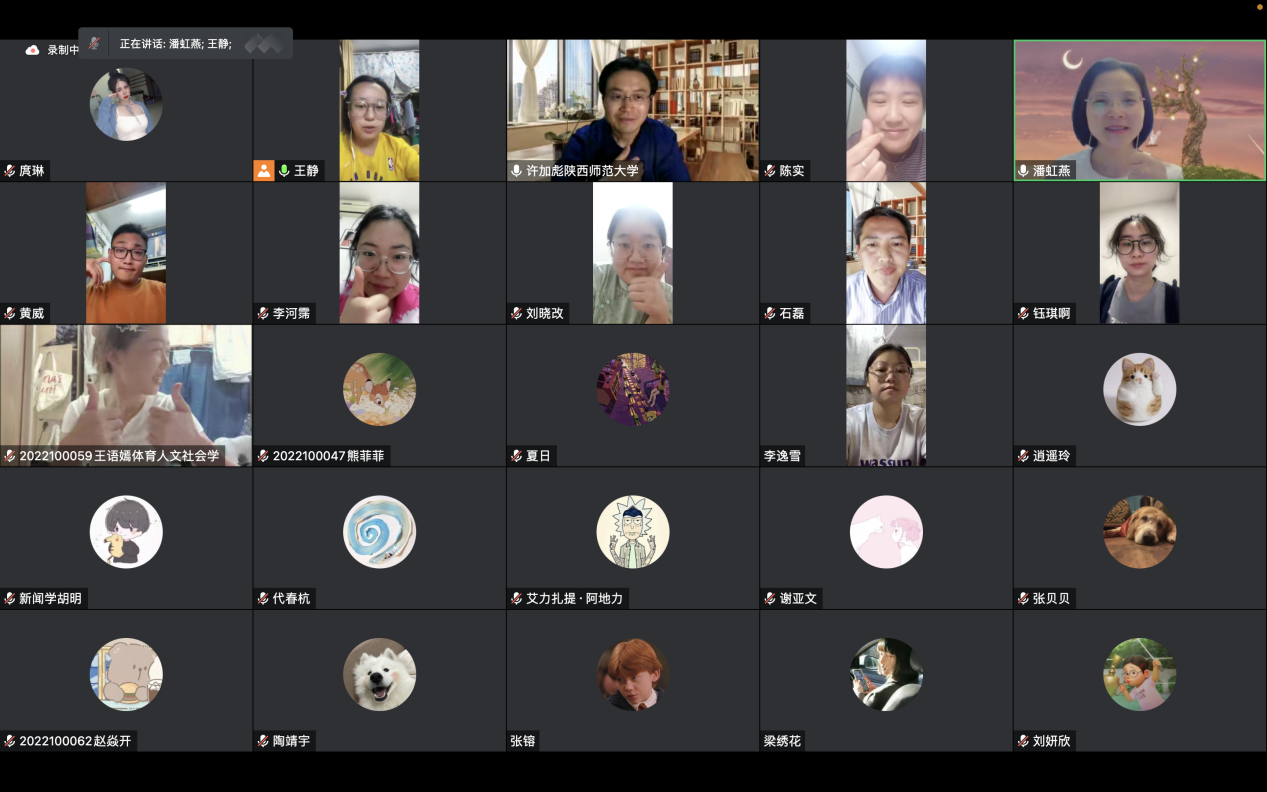Click mic icon beside 许加彪陕西师范大学
Screen dimensions: 1267x792
point(517,171)
